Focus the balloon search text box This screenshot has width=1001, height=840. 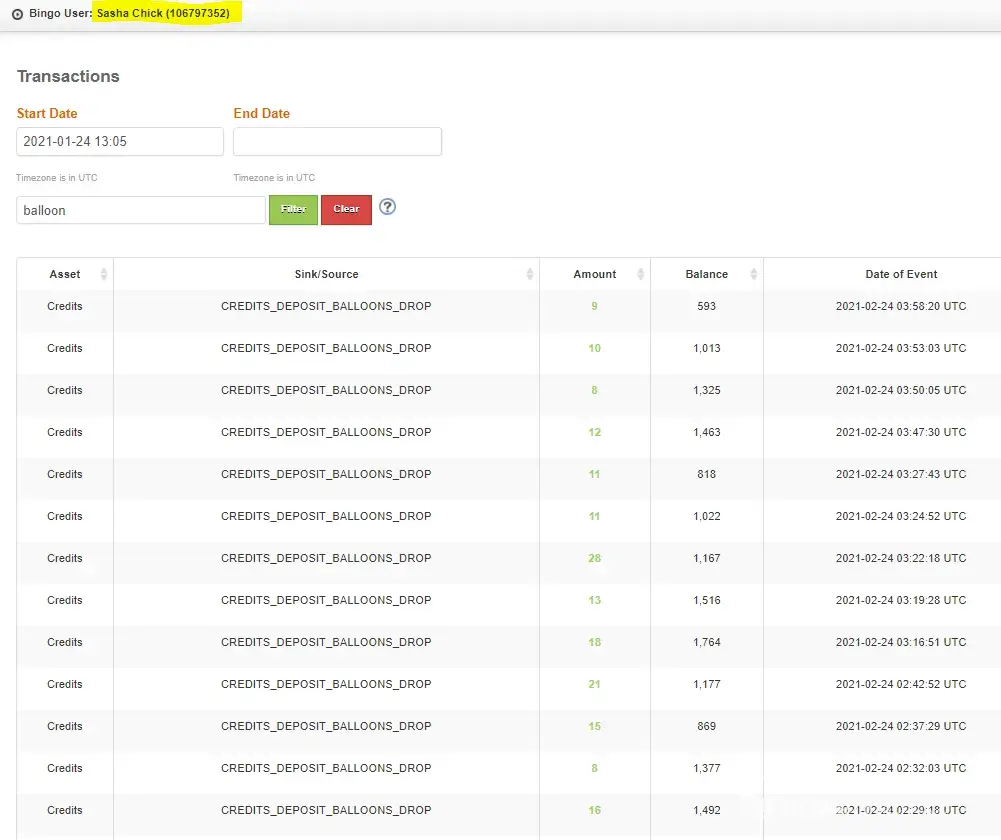pos(141,211)
